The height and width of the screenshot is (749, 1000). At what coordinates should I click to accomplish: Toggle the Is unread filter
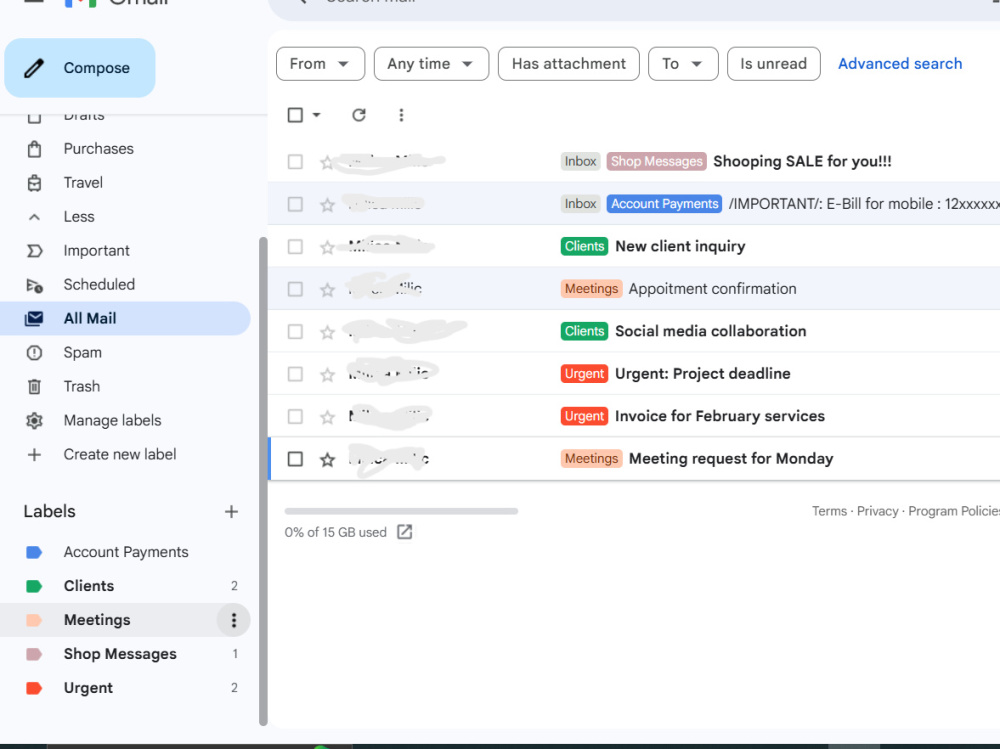pyautogui.click(x=774, y=64)
